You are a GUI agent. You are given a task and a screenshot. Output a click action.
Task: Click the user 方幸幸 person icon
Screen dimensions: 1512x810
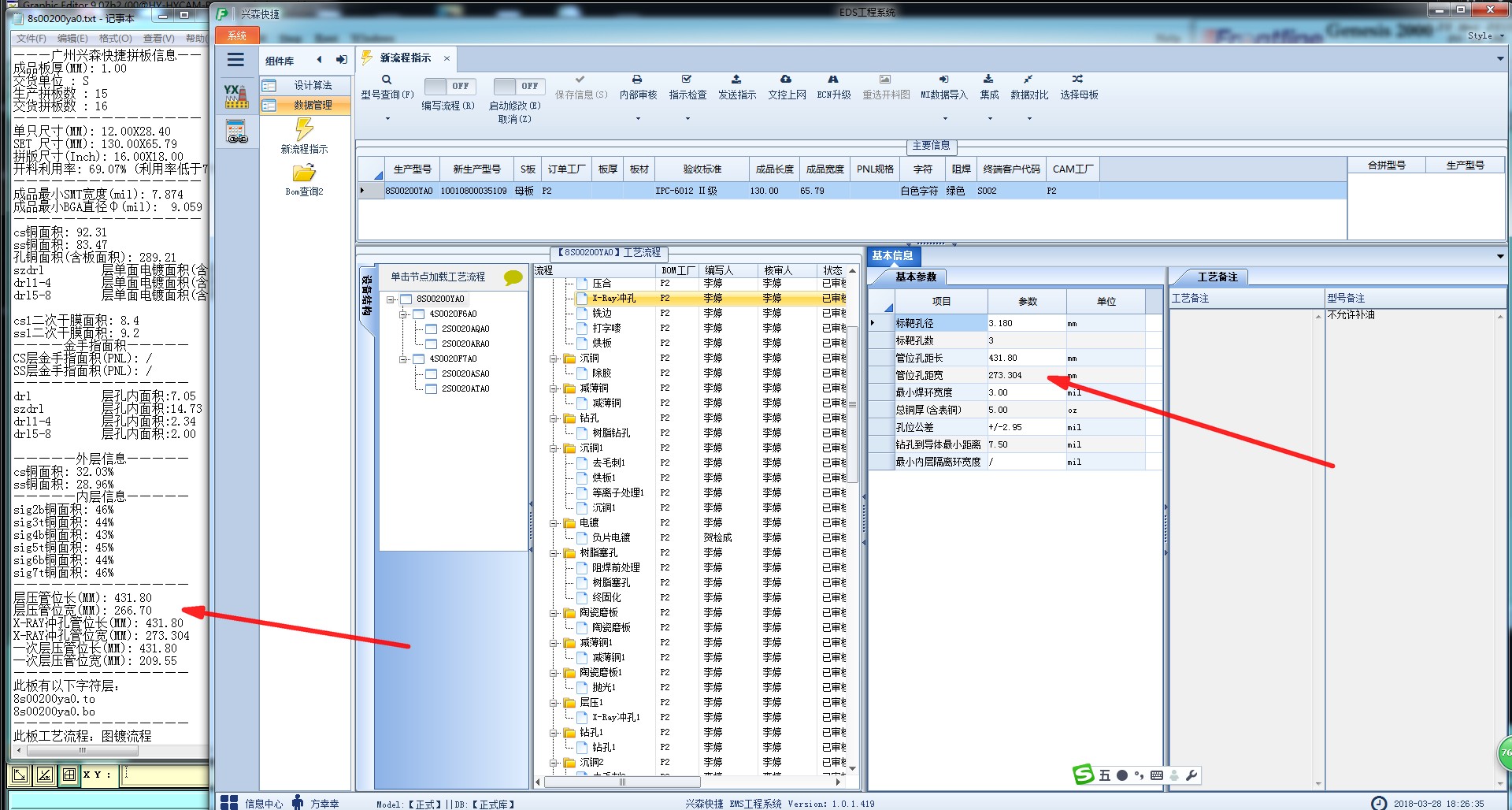[x=298, y=802]
